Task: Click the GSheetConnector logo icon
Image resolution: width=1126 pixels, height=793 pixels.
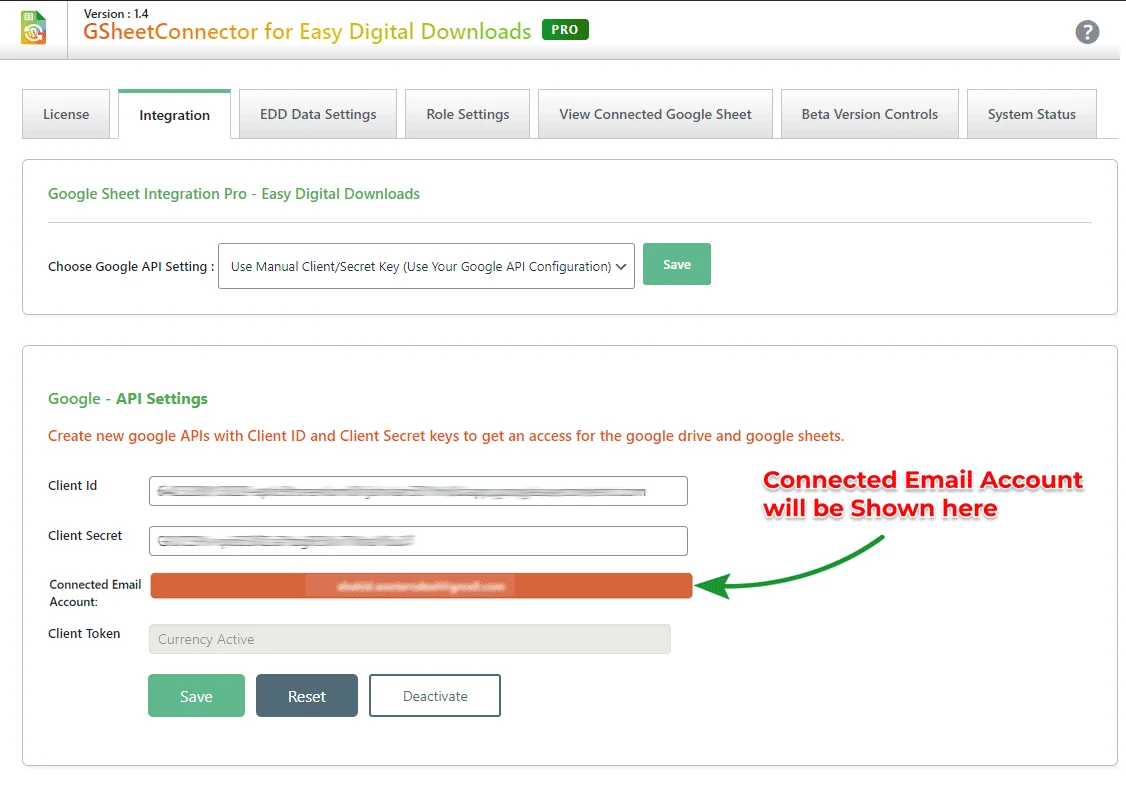Action: point(33,28)
